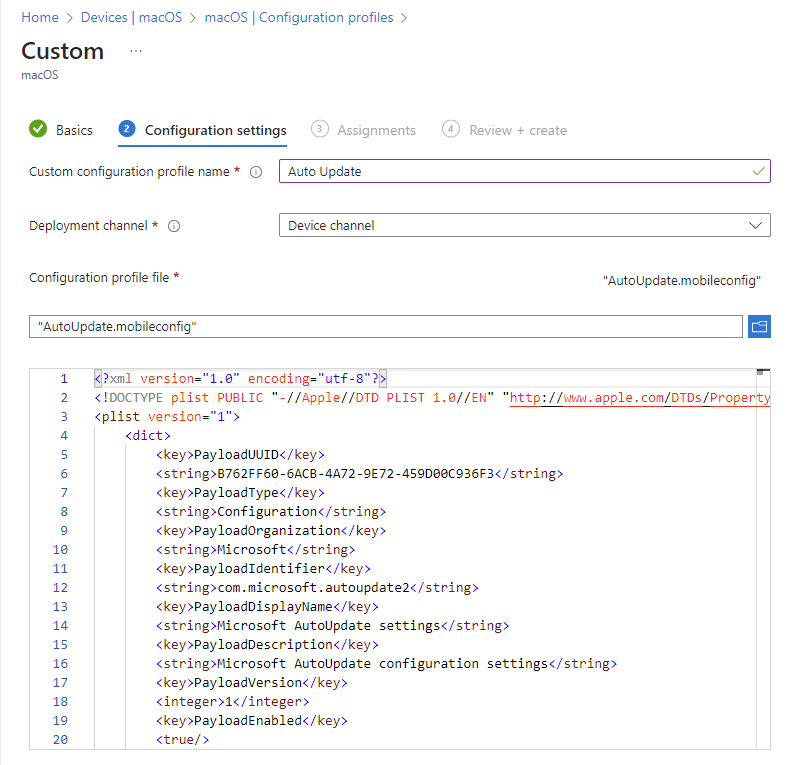This screenshot has width=788, height=765.
Task: Go to the Basics tab
Action: click(74, 130)
